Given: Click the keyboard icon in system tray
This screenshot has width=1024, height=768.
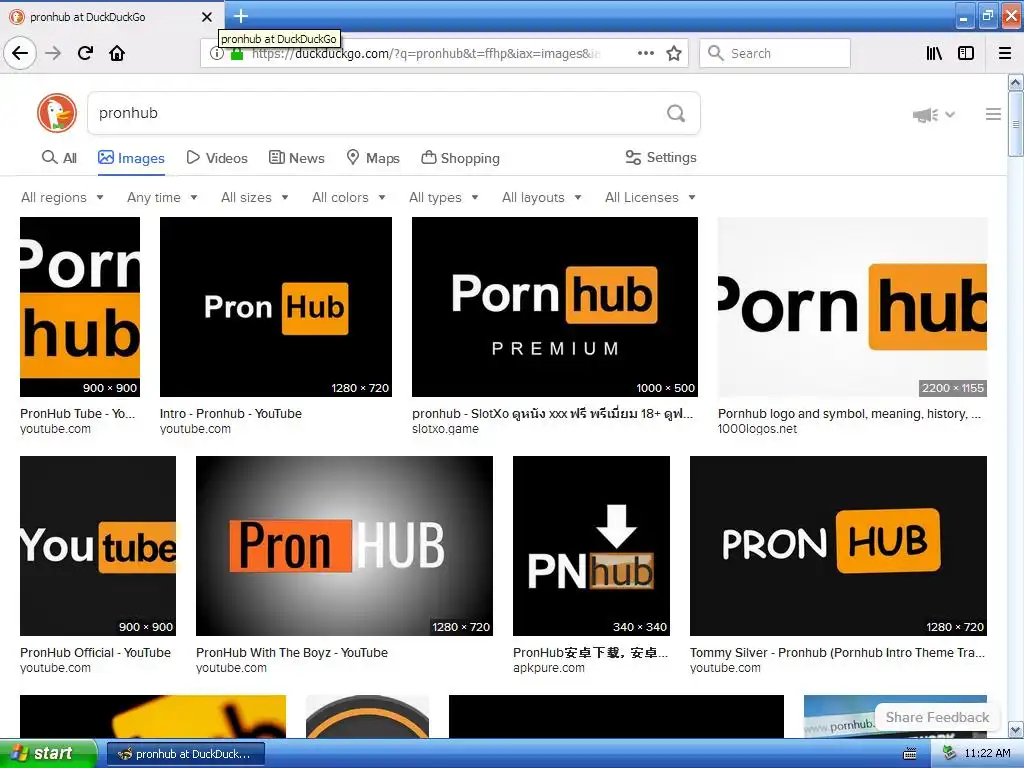Looking at the screenshot, I should tap(910, 754).
